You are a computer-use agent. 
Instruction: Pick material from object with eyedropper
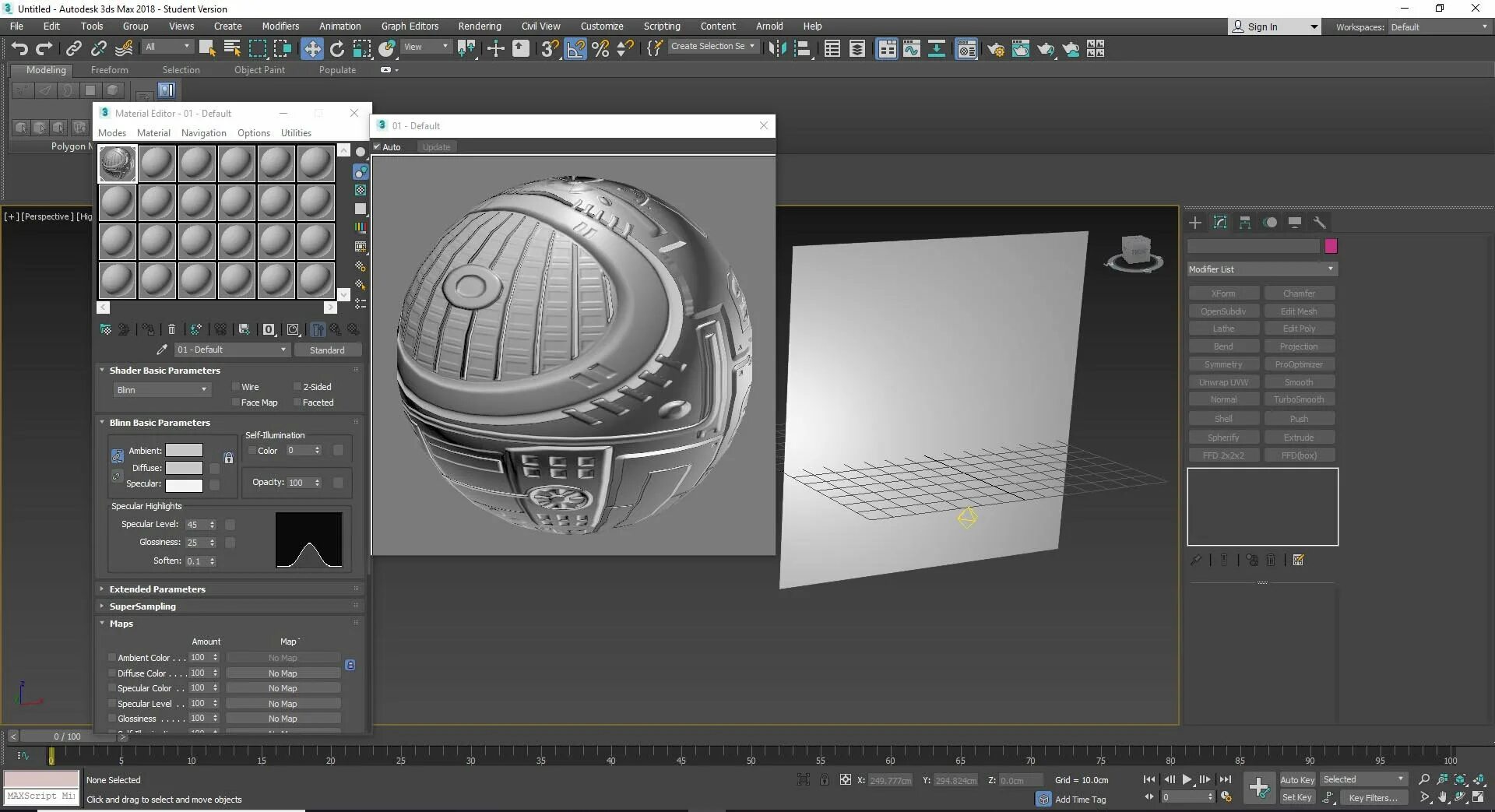point(162,350)
